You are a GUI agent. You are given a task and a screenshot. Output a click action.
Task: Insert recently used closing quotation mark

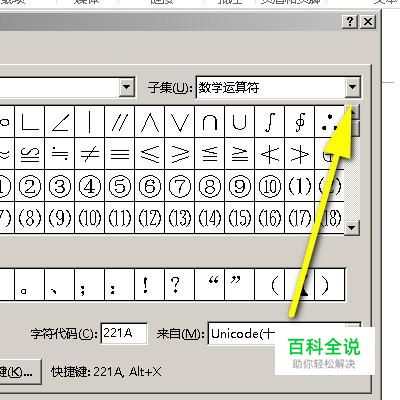240,285
